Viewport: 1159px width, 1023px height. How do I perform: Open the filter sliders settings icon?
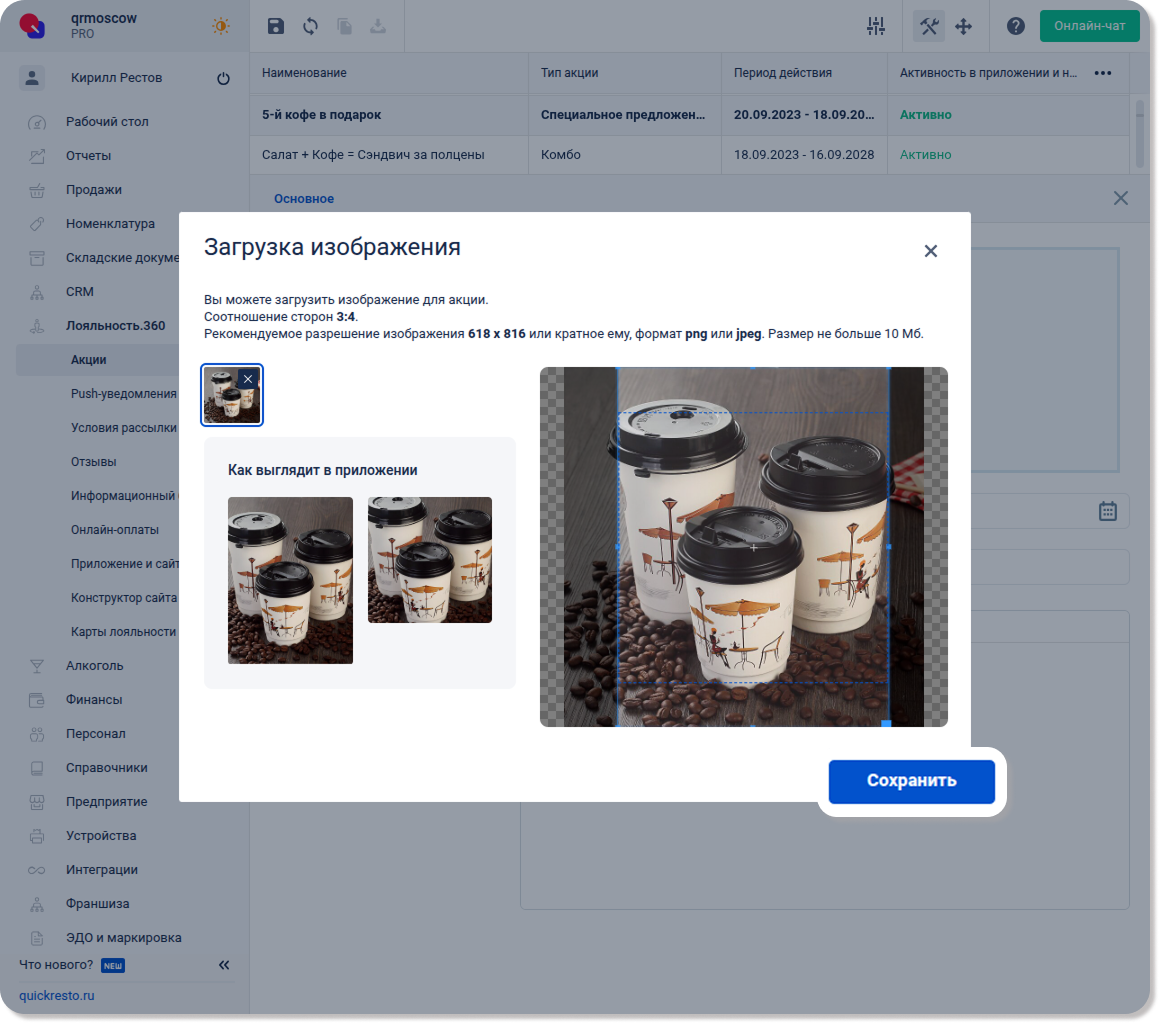tap(876, 27)
